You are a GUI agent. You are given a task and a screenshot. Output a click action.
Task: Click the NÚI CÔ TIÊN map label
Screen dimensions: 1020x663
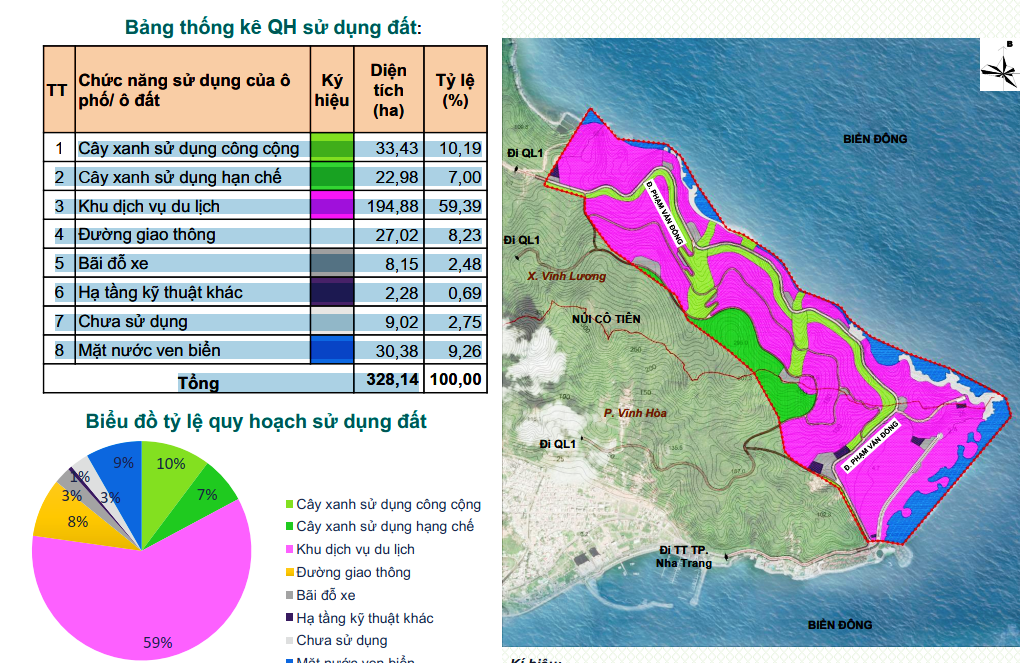tap(606, 319)
